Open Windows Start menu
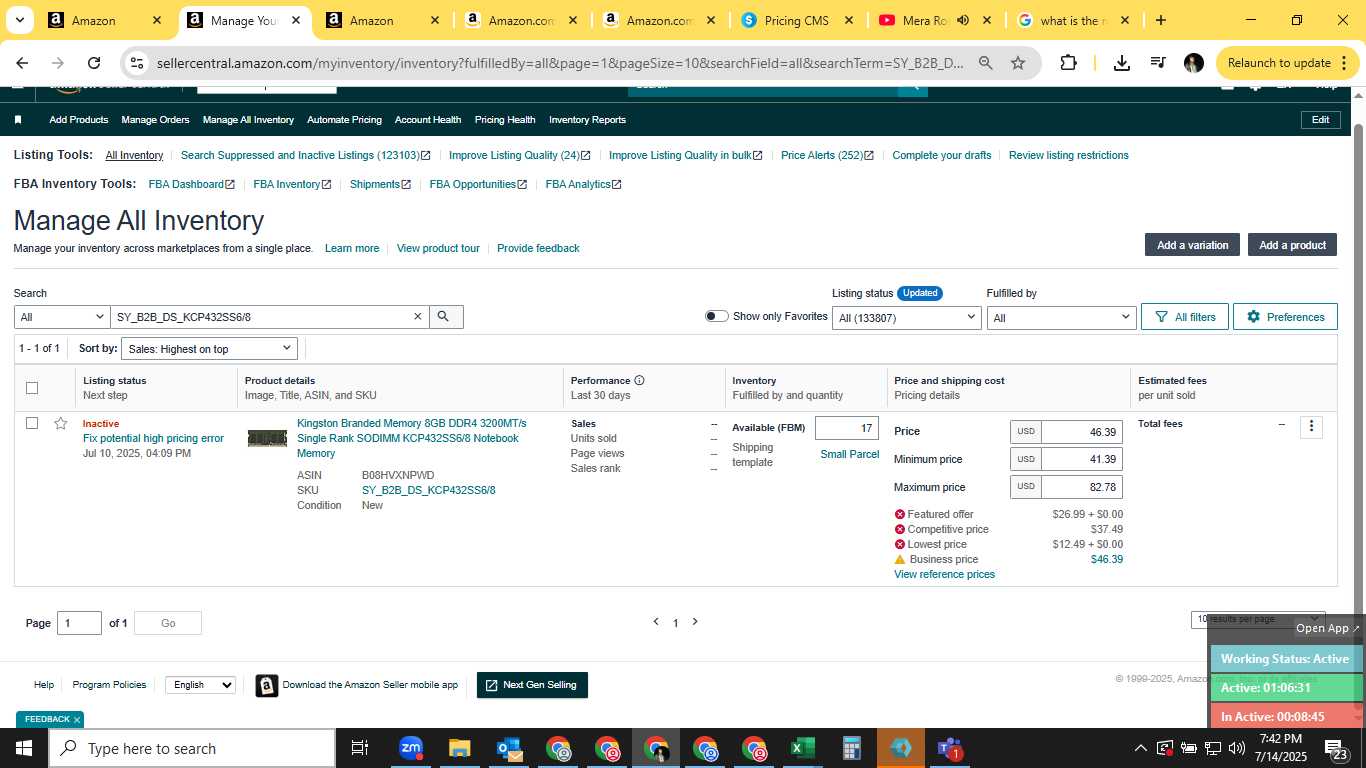The image size is (1366, 768). click(24, 748)
